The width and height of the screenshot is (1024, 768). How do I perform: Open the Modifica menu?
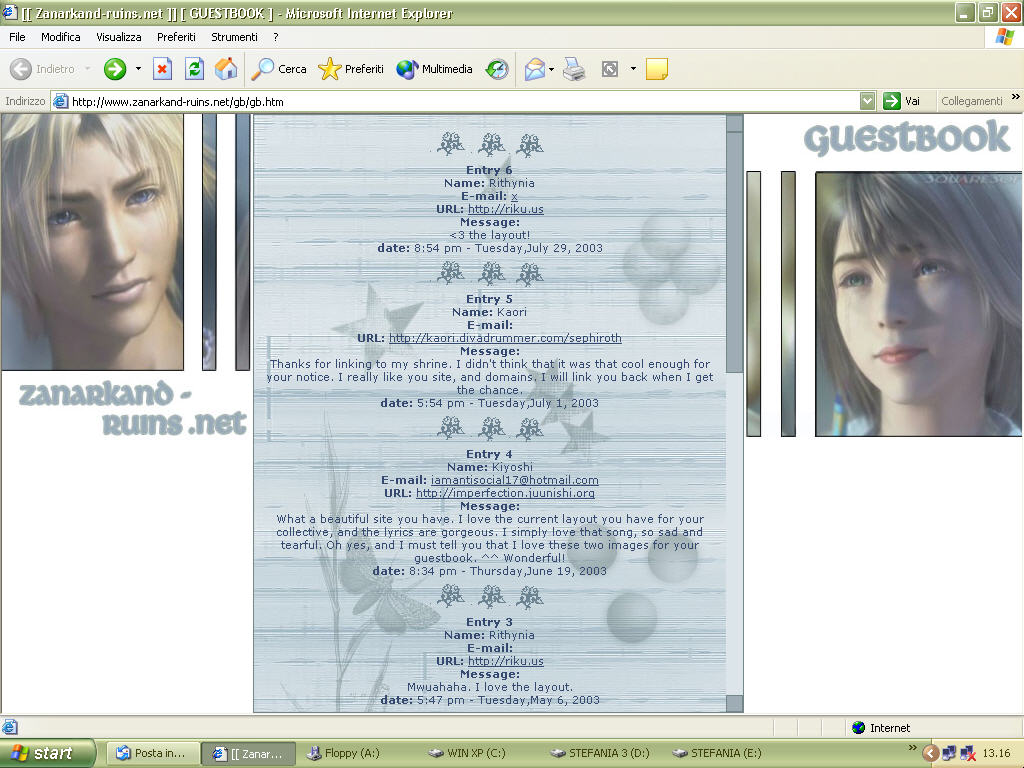[x=61, y=37]
